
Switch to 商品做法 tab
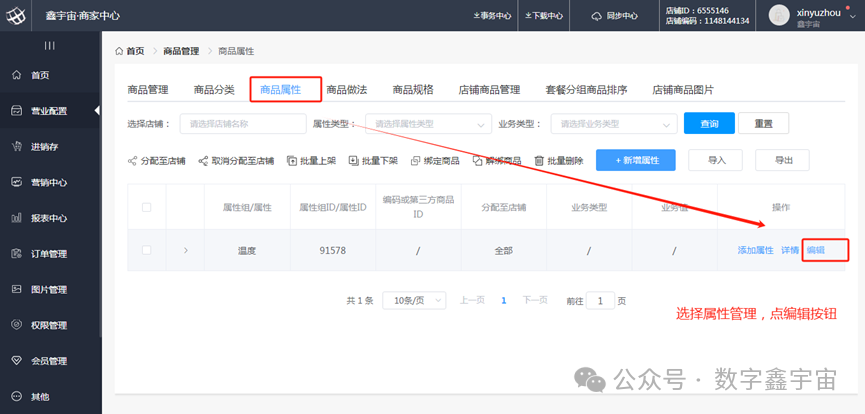(x=346, y=90)
